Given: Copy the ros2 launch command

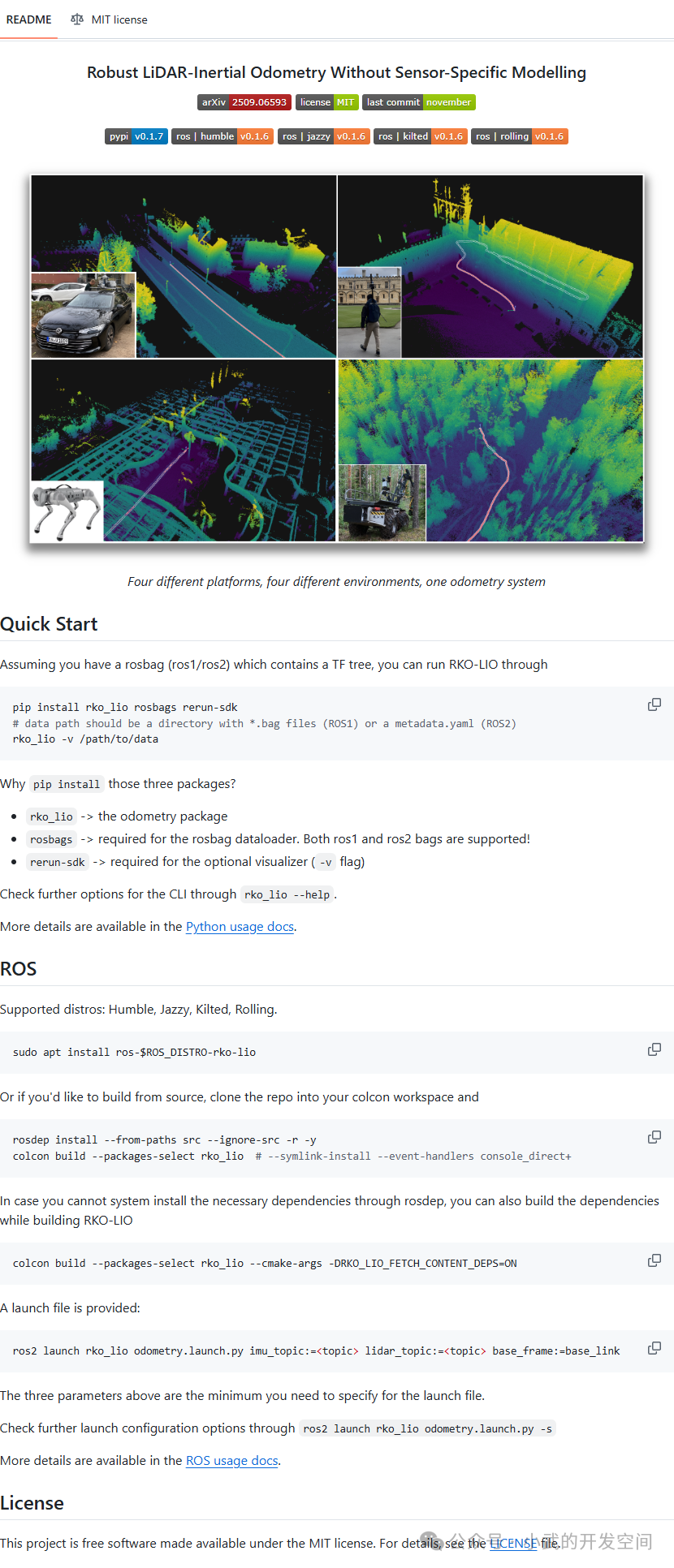Looking at the screenshot, I should 655,1348.
